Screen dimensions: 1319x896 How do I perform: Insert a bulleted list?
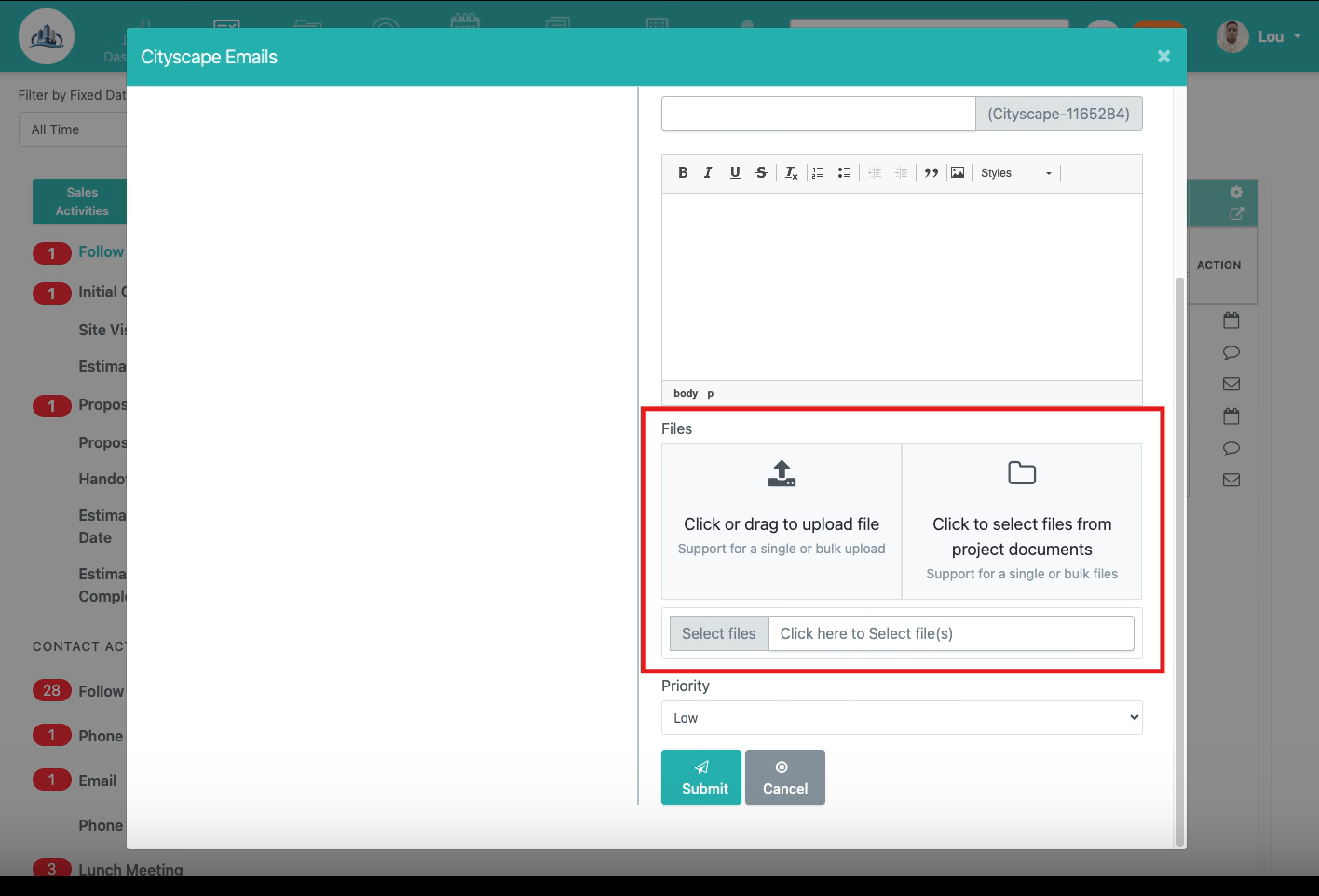tap(844, 172)
